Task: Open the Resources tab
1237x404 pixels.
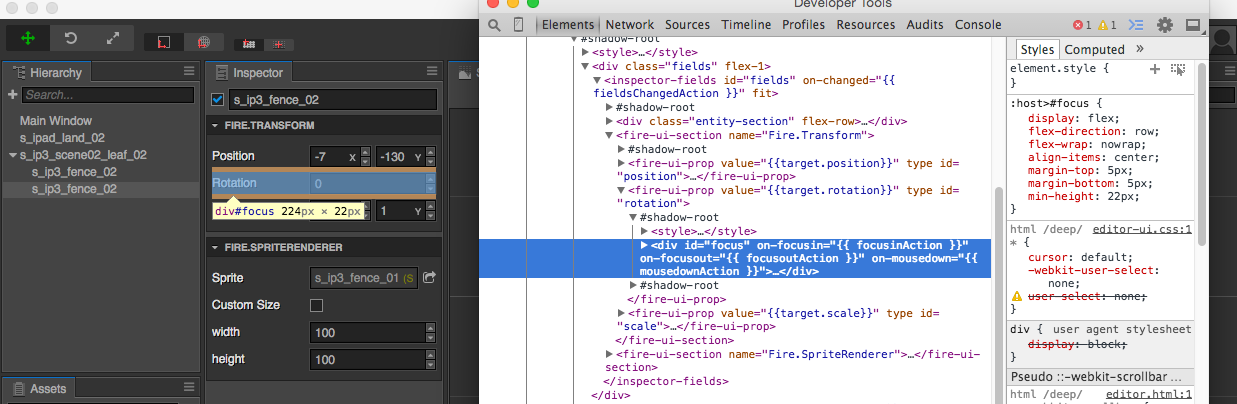Action: point(866,25)
